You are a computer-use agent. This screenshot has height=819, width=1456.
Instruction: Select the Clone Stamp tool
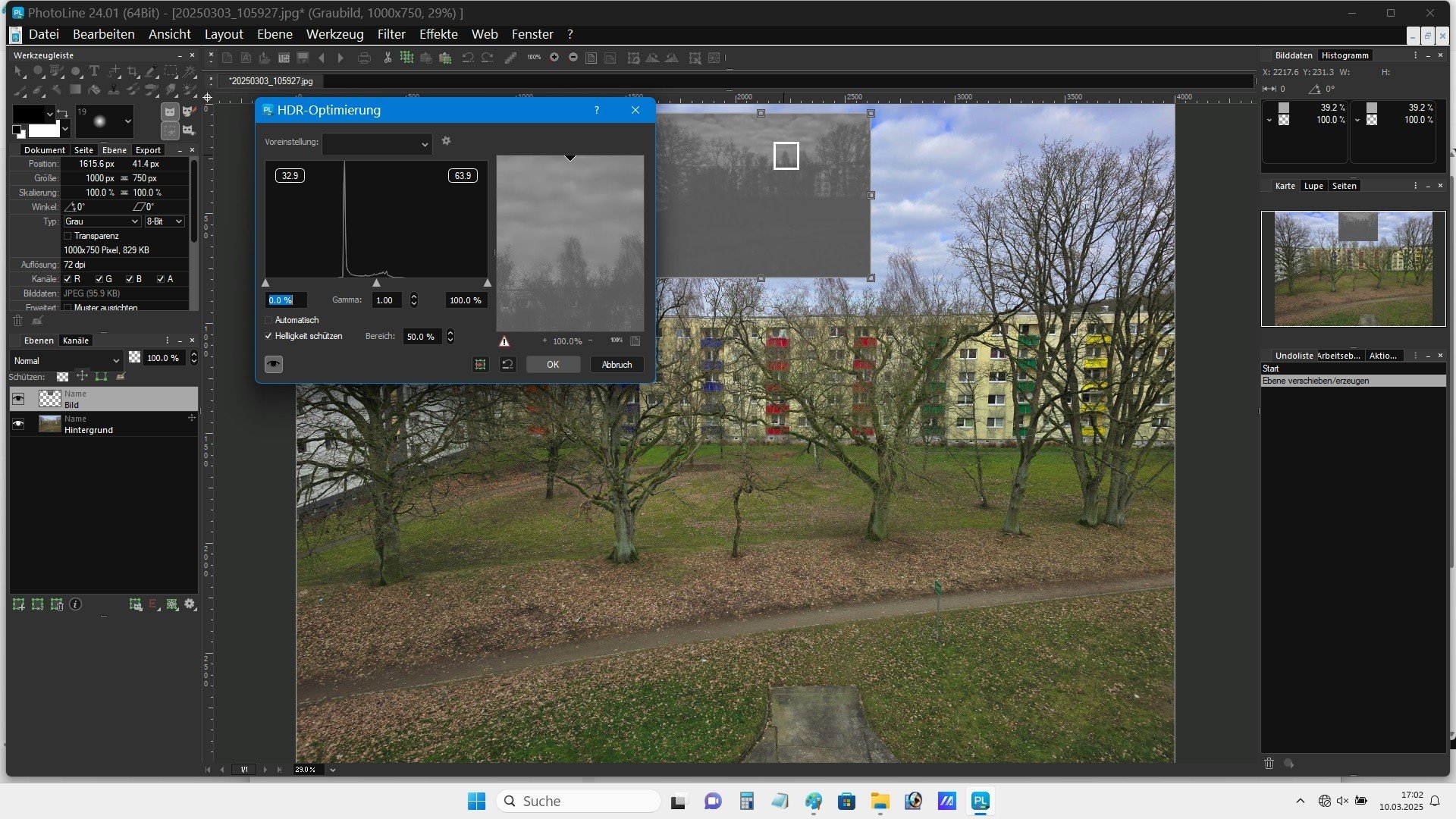coord(114,89)
